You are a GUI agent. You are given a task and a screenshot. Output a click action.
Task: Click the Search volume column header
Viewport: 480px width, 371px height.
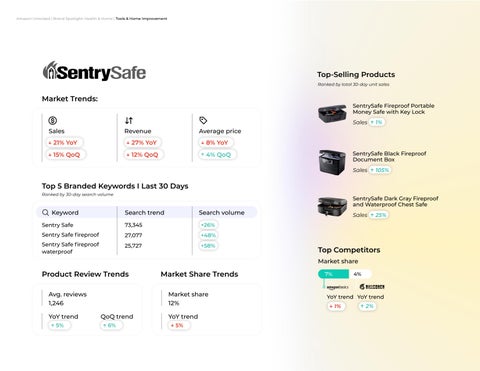tap(222, 212)
